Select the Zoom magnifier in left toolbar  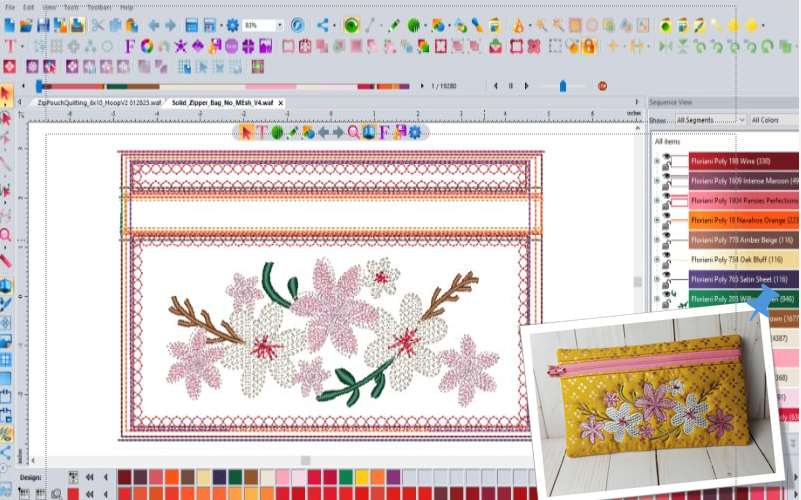point(6,234)
